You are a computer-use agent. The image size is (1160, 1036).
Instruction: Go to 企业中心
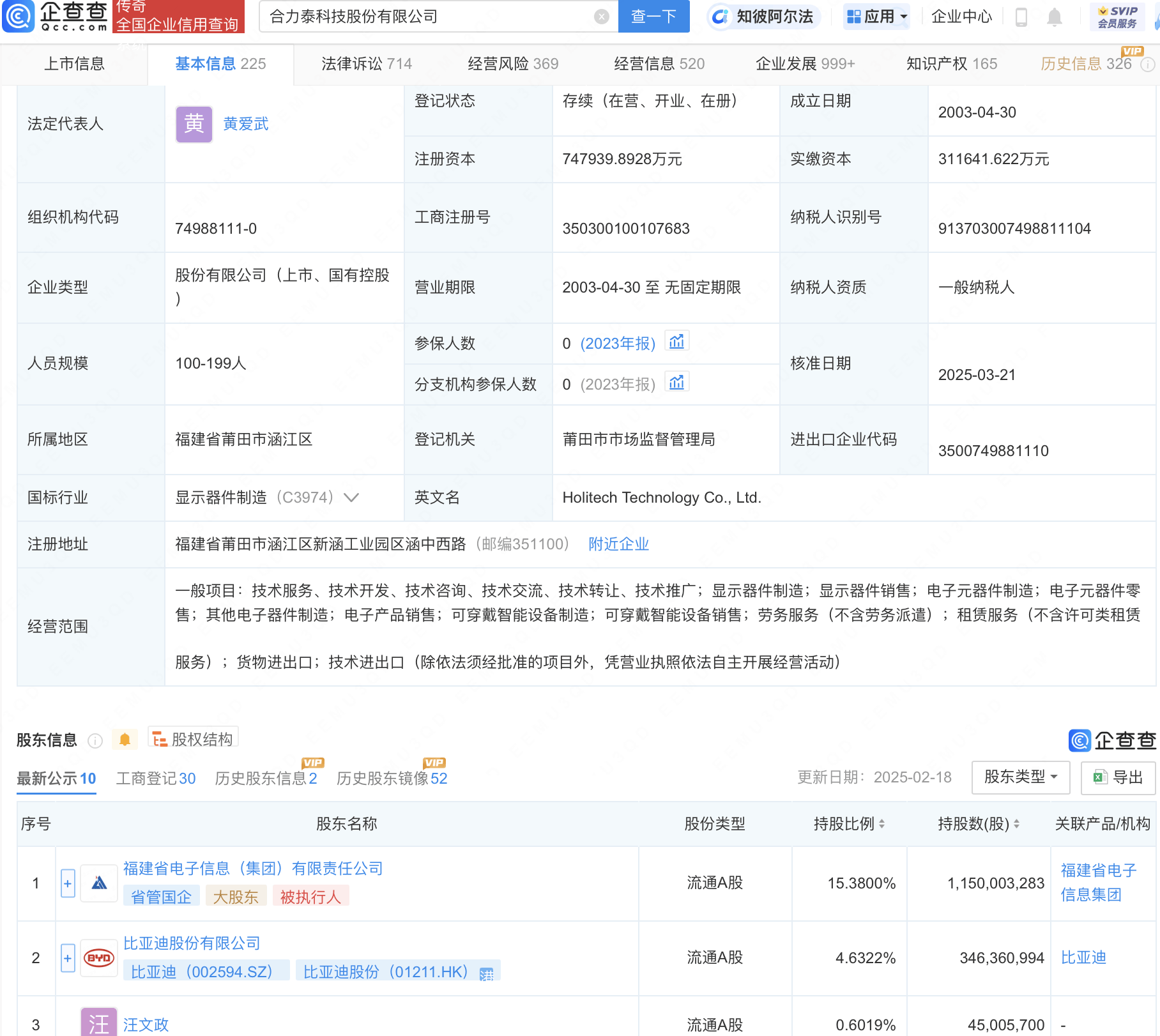coord(961,17)
